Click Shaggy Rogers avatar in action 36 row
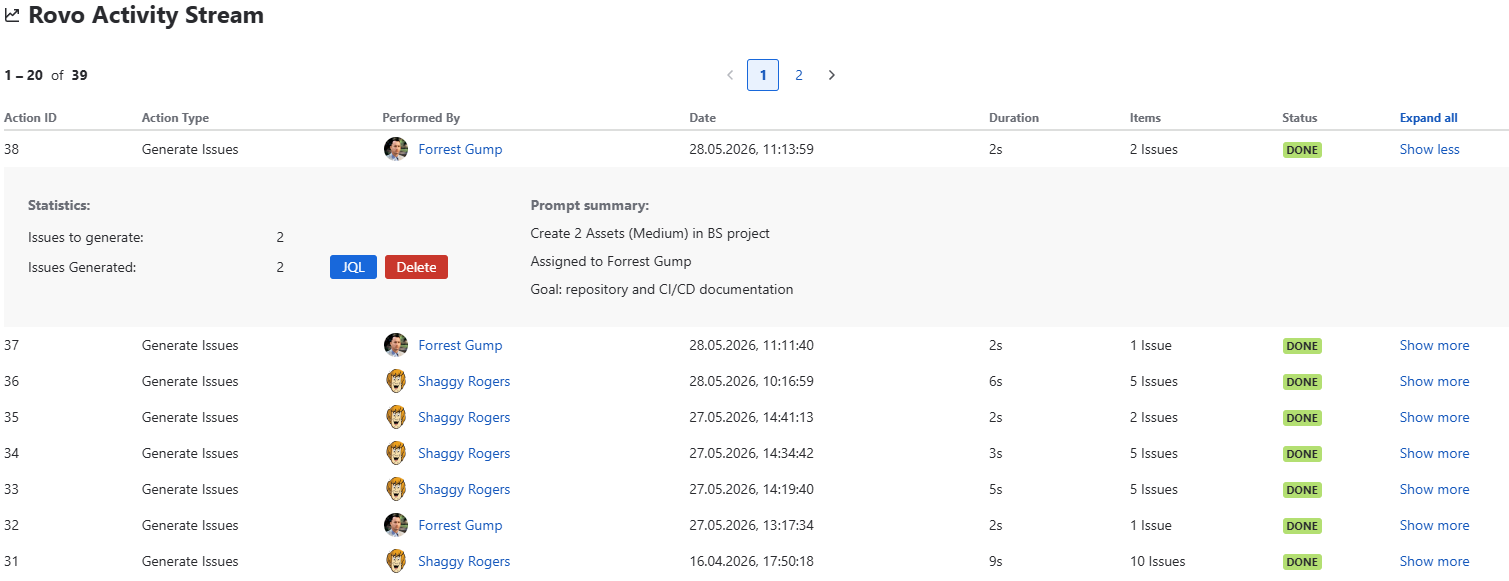1509x581 pixels. point(396,381)
